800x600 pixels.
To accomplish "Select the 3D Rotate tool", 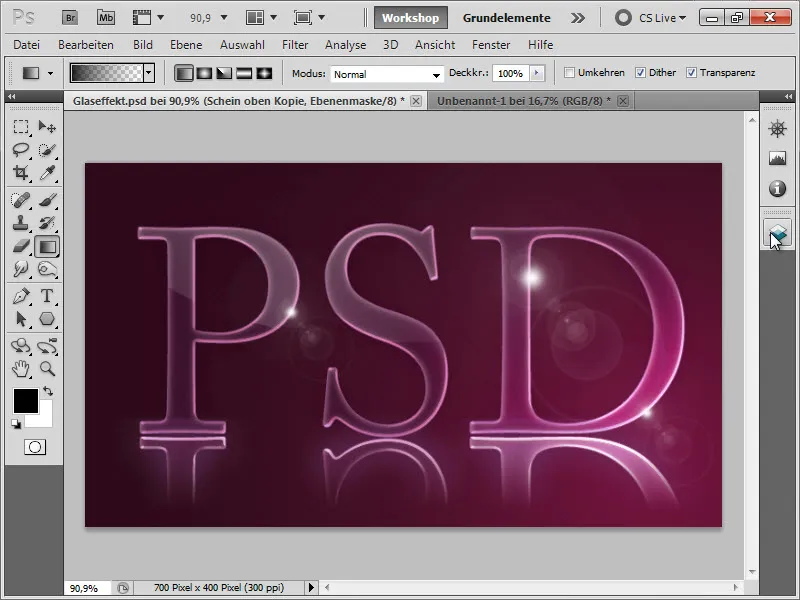I will pos(21,346).
